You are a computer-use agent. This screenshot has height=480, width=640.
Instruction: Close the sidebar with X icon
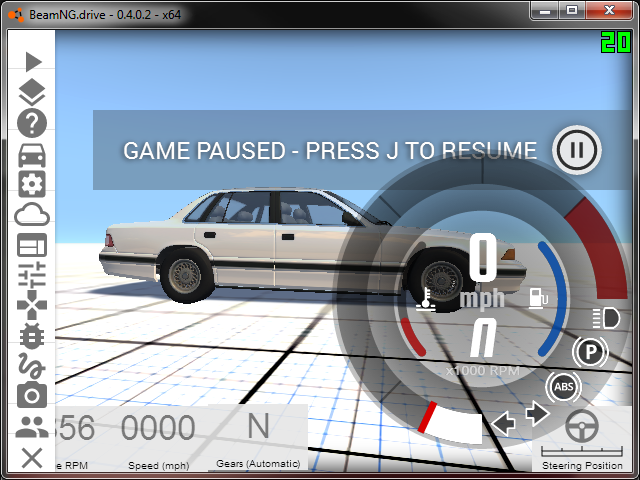pos(32,458)
